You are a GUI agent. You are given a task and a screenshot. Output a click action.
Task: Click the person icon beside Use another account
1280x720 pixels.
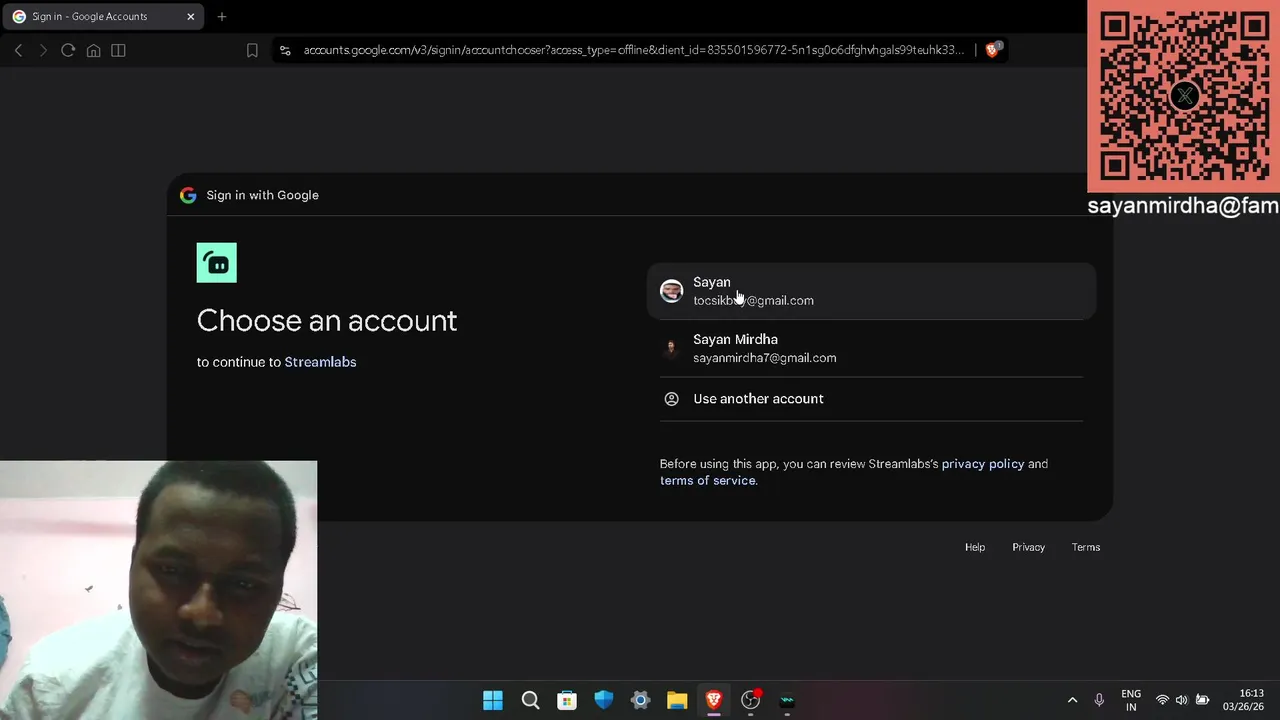coord(671,399)
